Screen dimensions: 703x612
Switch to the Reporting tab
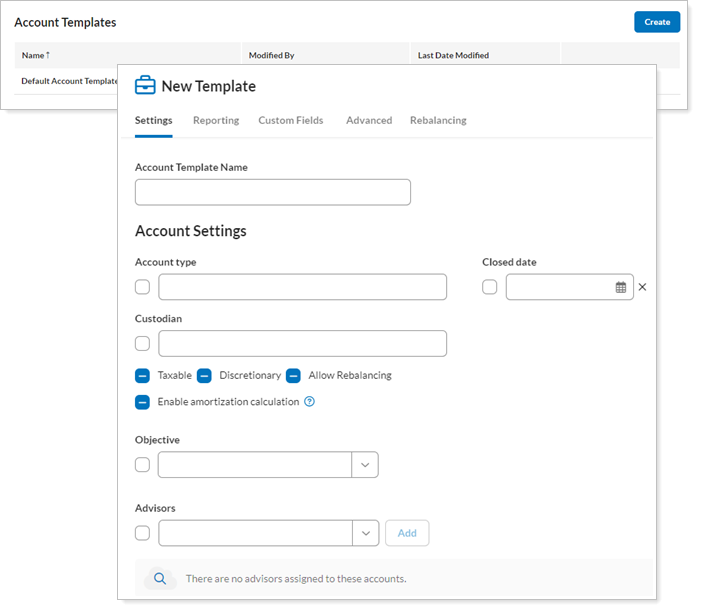pyautogui.click(x=216, y=120)
